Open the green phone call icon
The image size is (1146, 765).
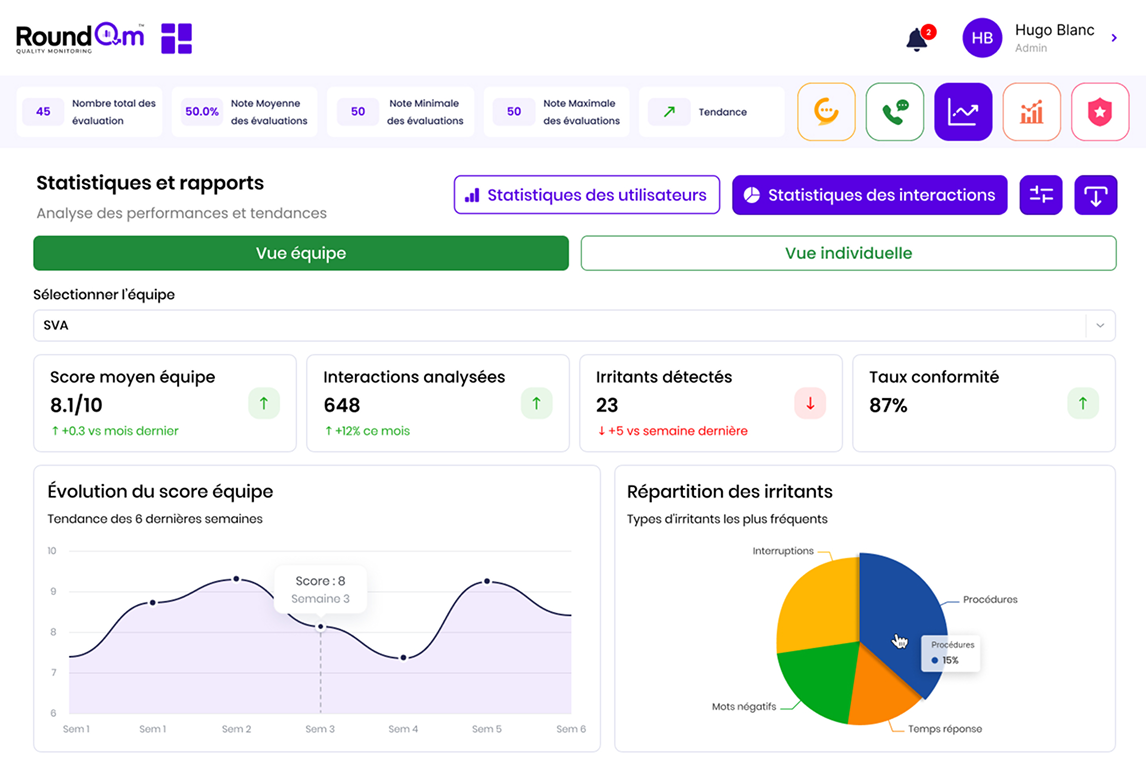(894, 112)
